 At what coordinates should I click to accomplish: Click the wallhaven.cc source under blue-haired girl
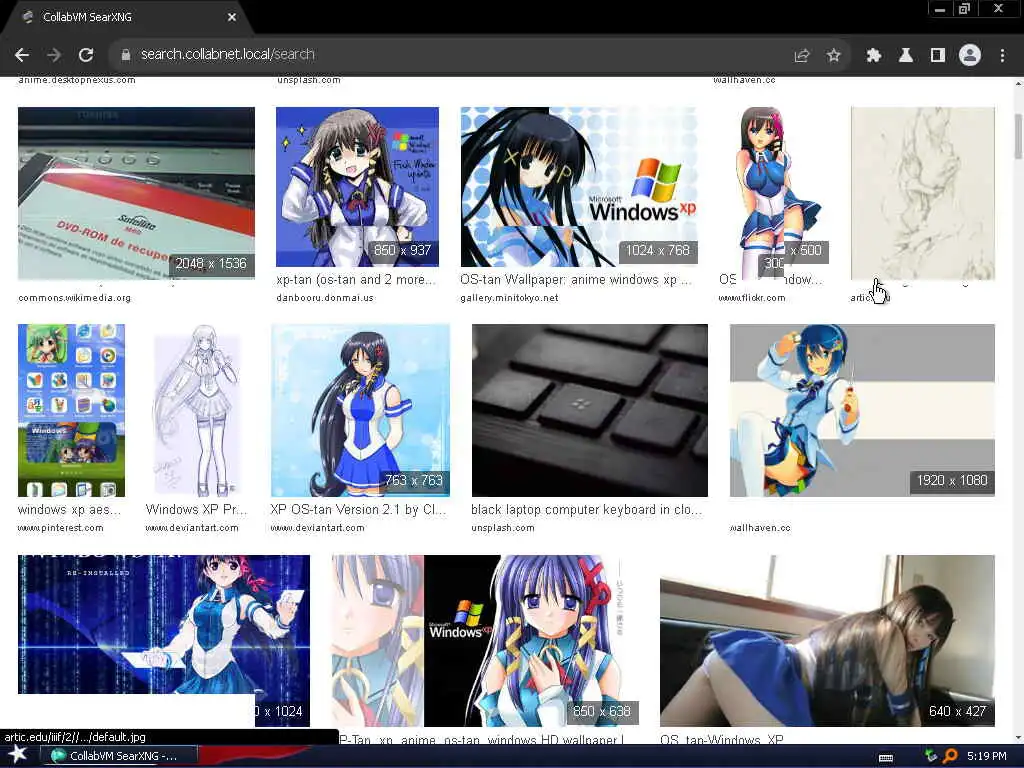(x=760, y=528)
